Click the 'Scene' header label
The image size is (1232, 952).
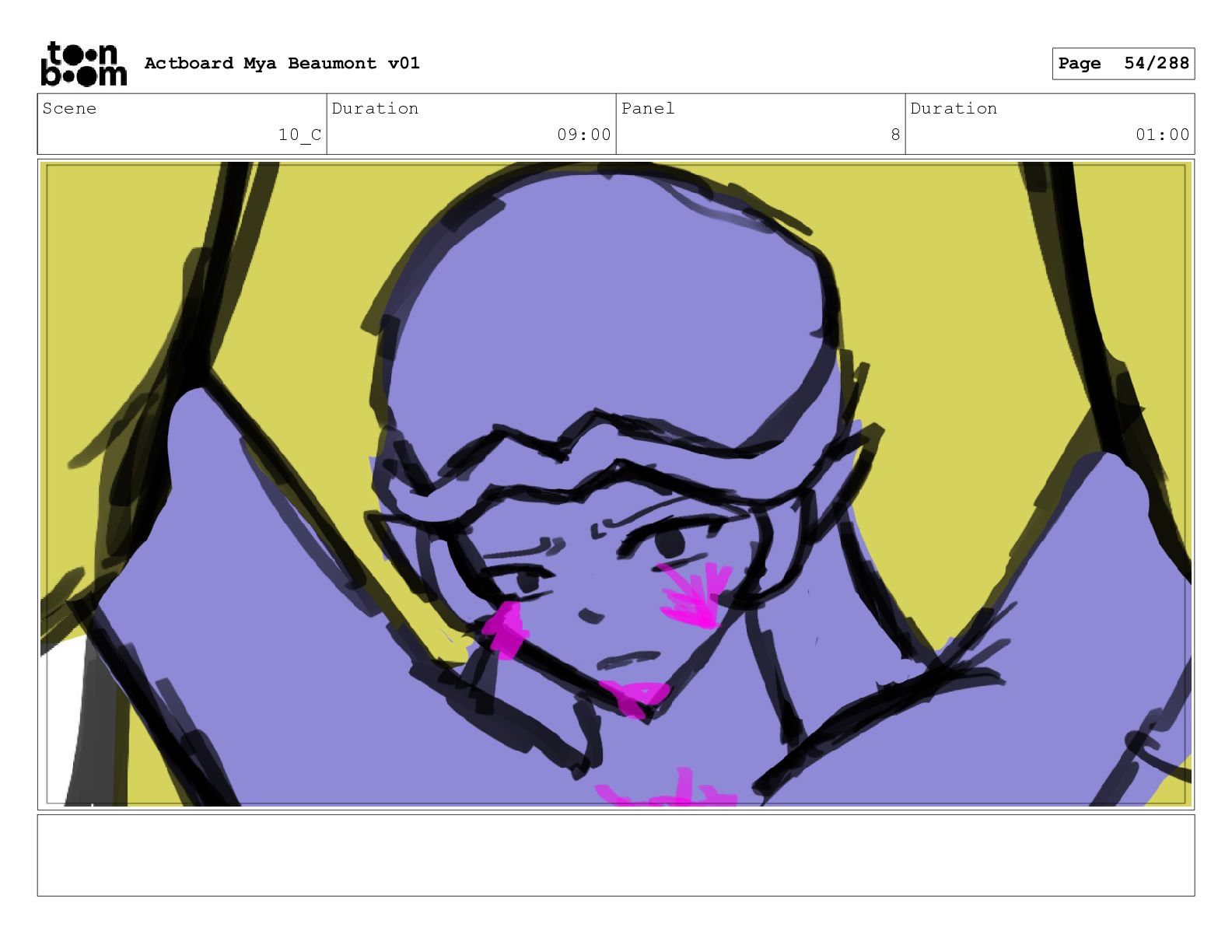click(x=69, y=108)
